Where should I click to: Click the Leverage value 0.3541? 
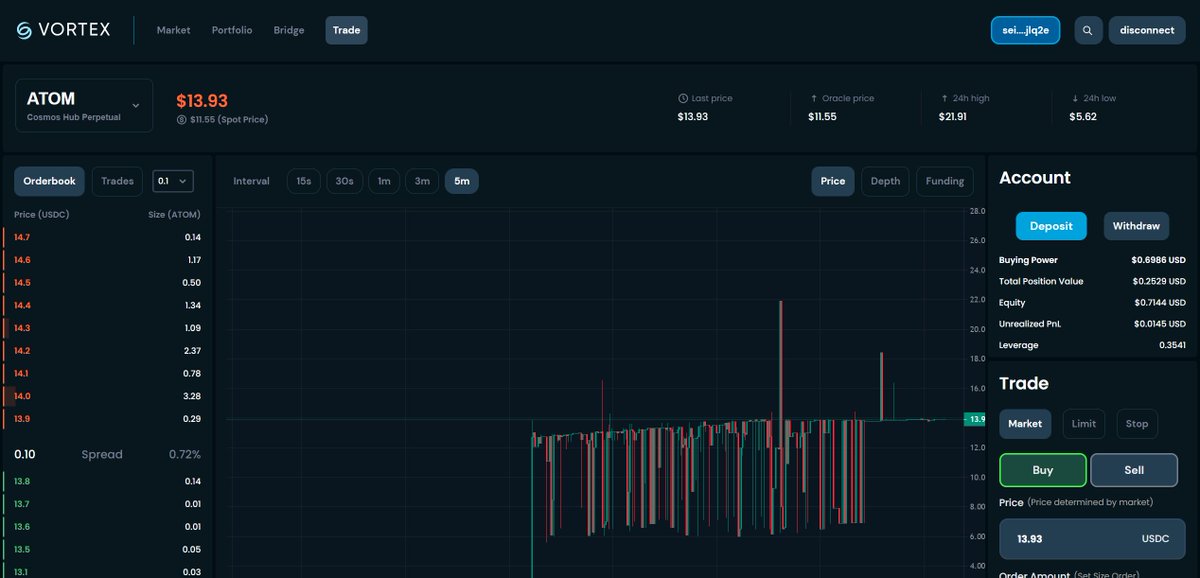pyautogui.click(x=1172, y=345)
